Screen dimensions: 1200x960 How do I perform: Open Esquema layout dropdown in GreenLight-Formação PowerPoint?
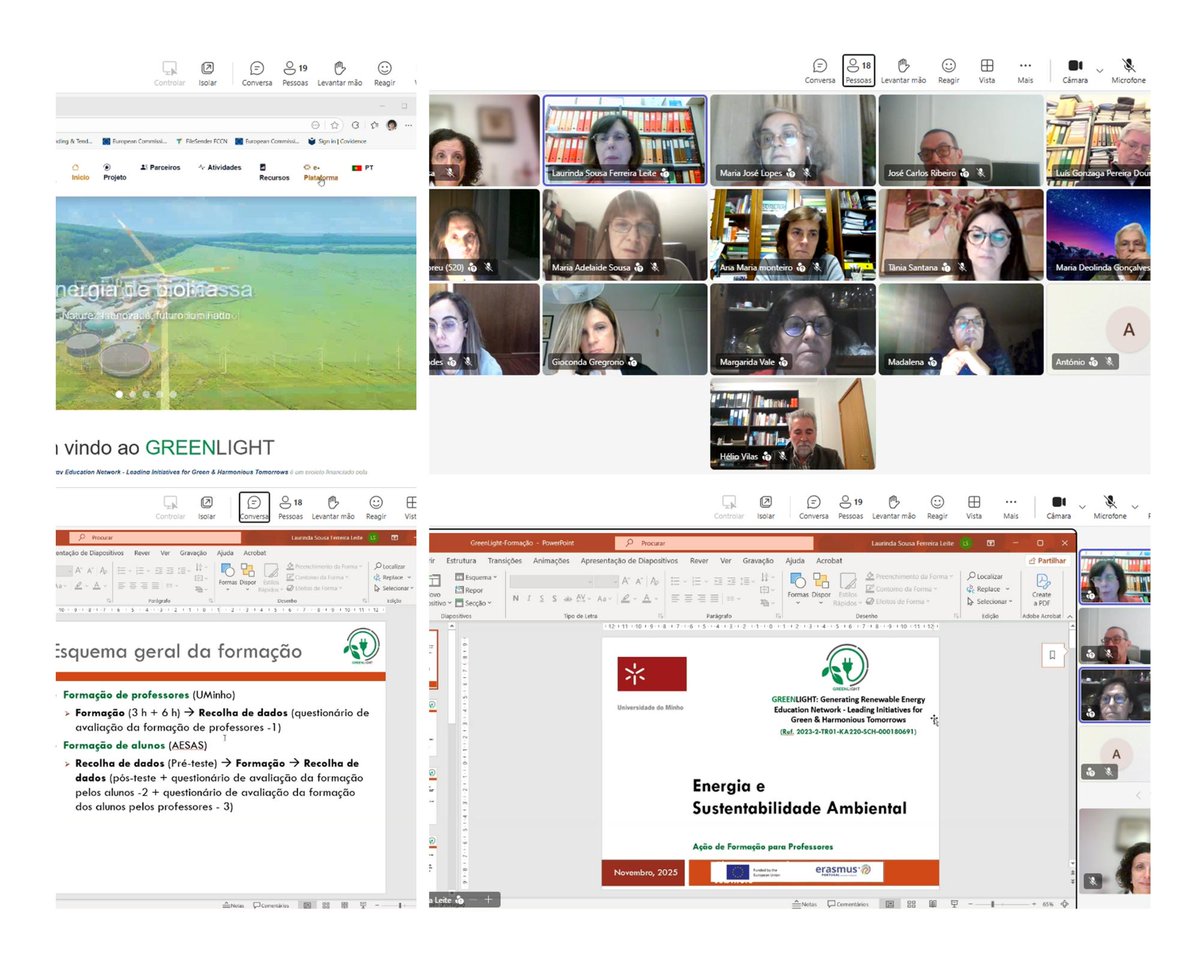coord(475,577)
